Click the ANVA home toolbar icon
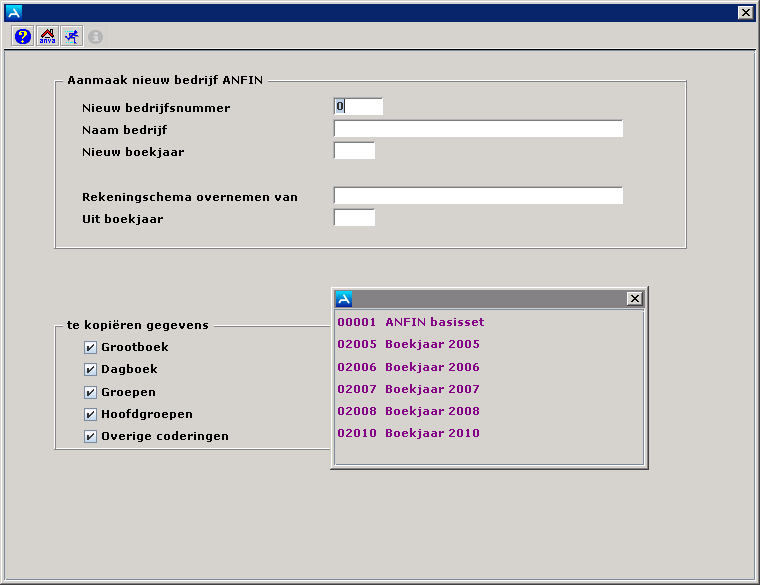The image size is (760, 585). click(x=47, y=36)
